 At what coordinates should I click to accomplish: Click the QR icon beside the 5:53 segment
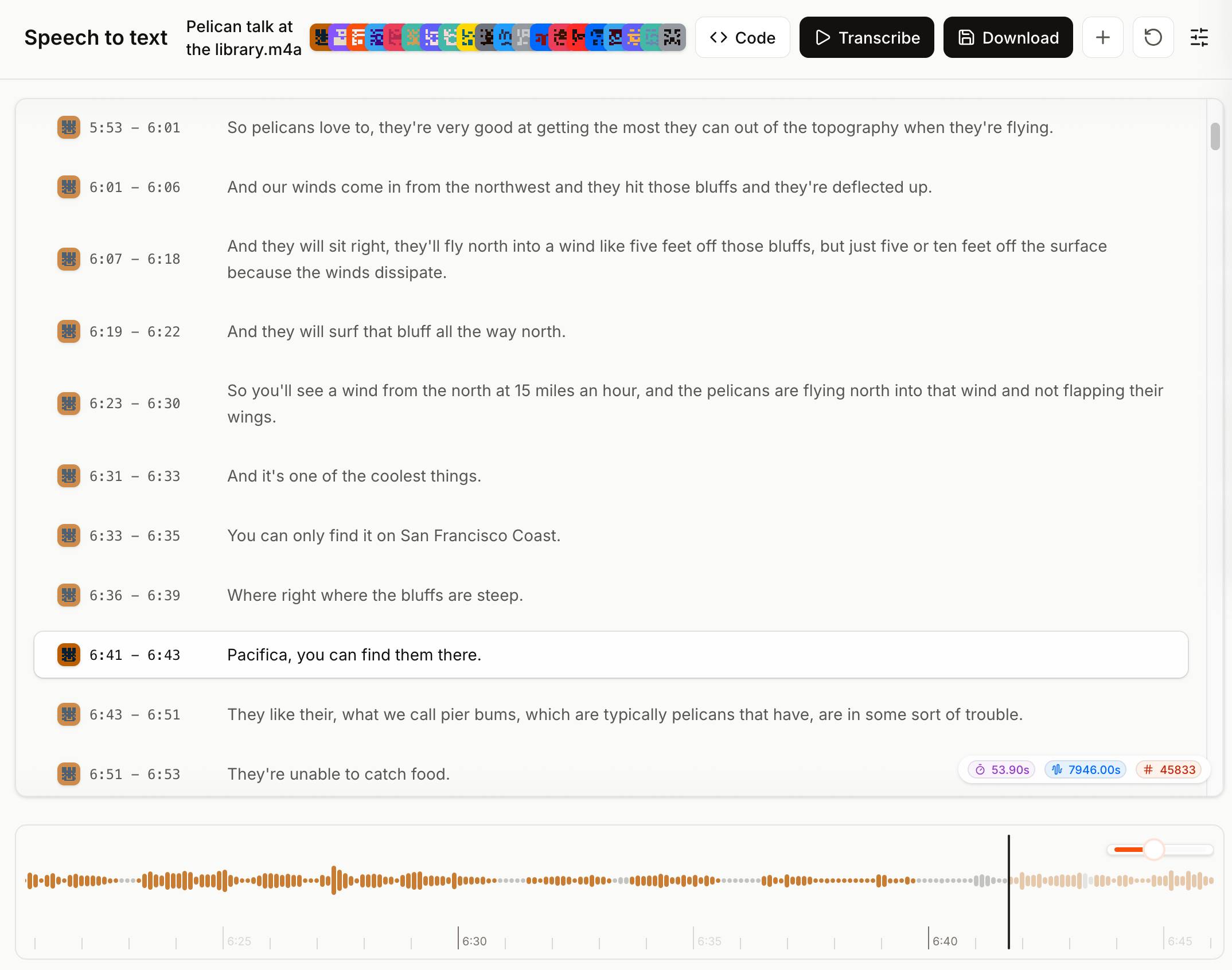click(68, 127)
